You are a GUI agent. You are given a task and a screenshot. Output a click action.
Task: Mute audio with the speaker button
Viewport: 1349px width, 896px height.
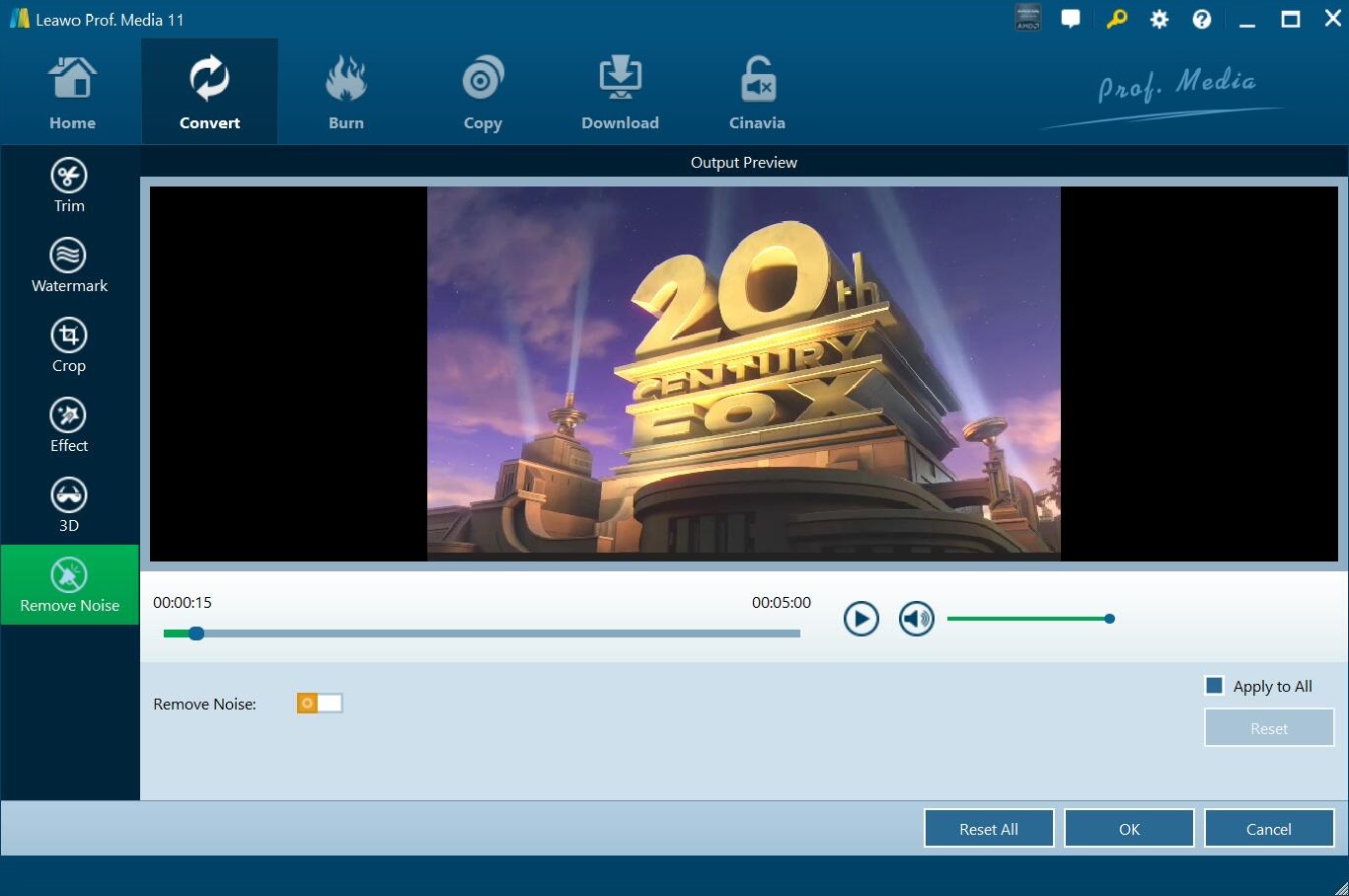[x=916, y=619]
